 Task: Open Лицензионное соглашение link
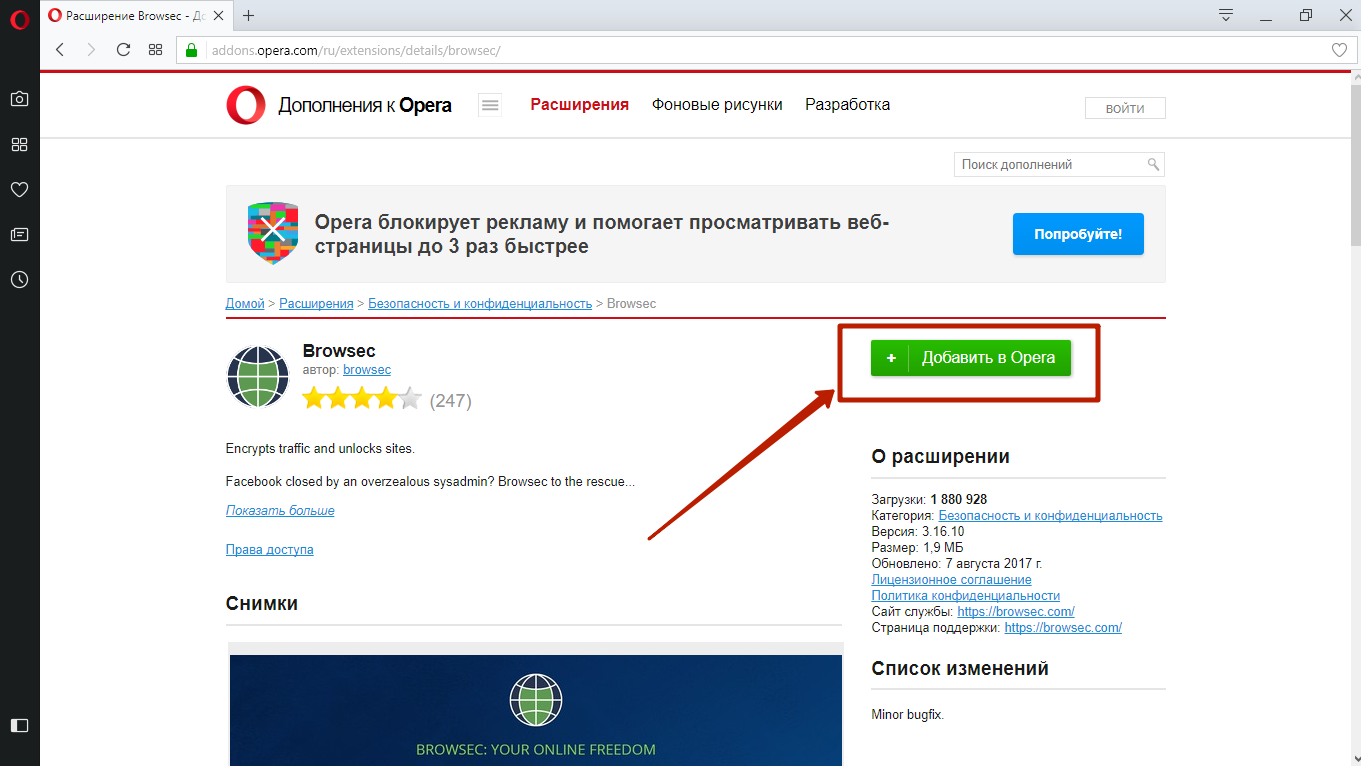[952, 580]
